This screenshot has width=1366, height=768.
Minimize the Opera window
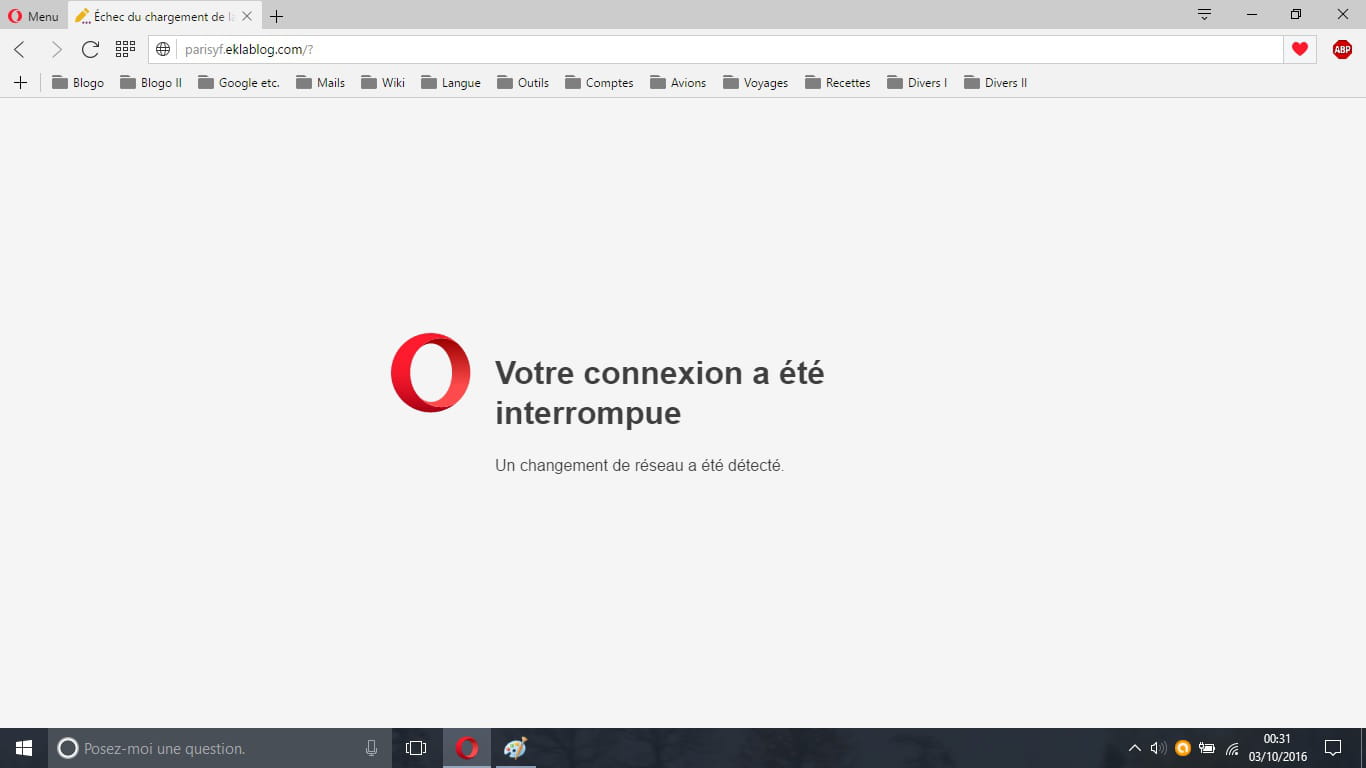pyautogui.click(x=1252, y=14)
